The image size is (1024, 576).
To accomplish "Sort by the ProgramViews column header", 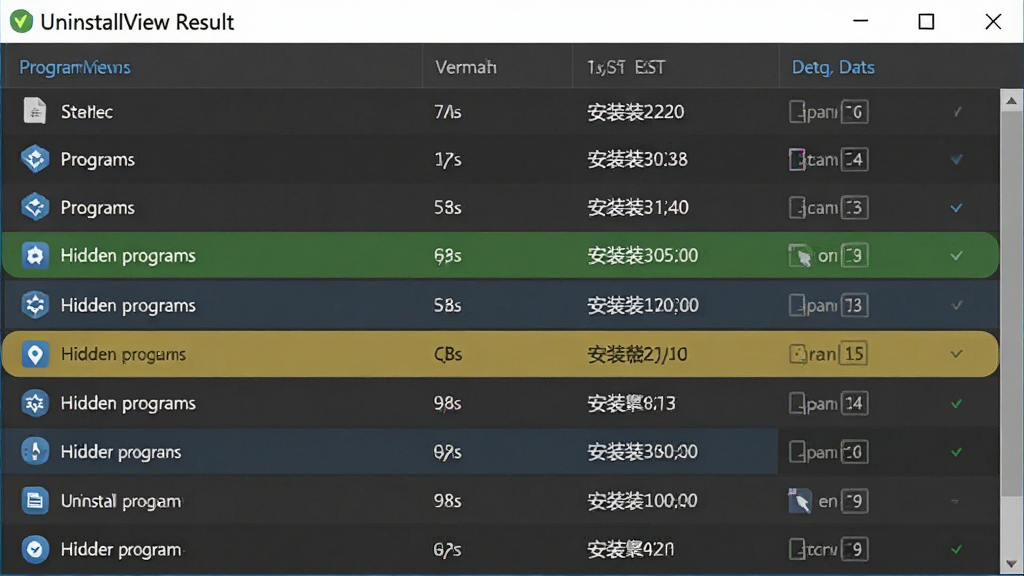I will tap(74, 67).
